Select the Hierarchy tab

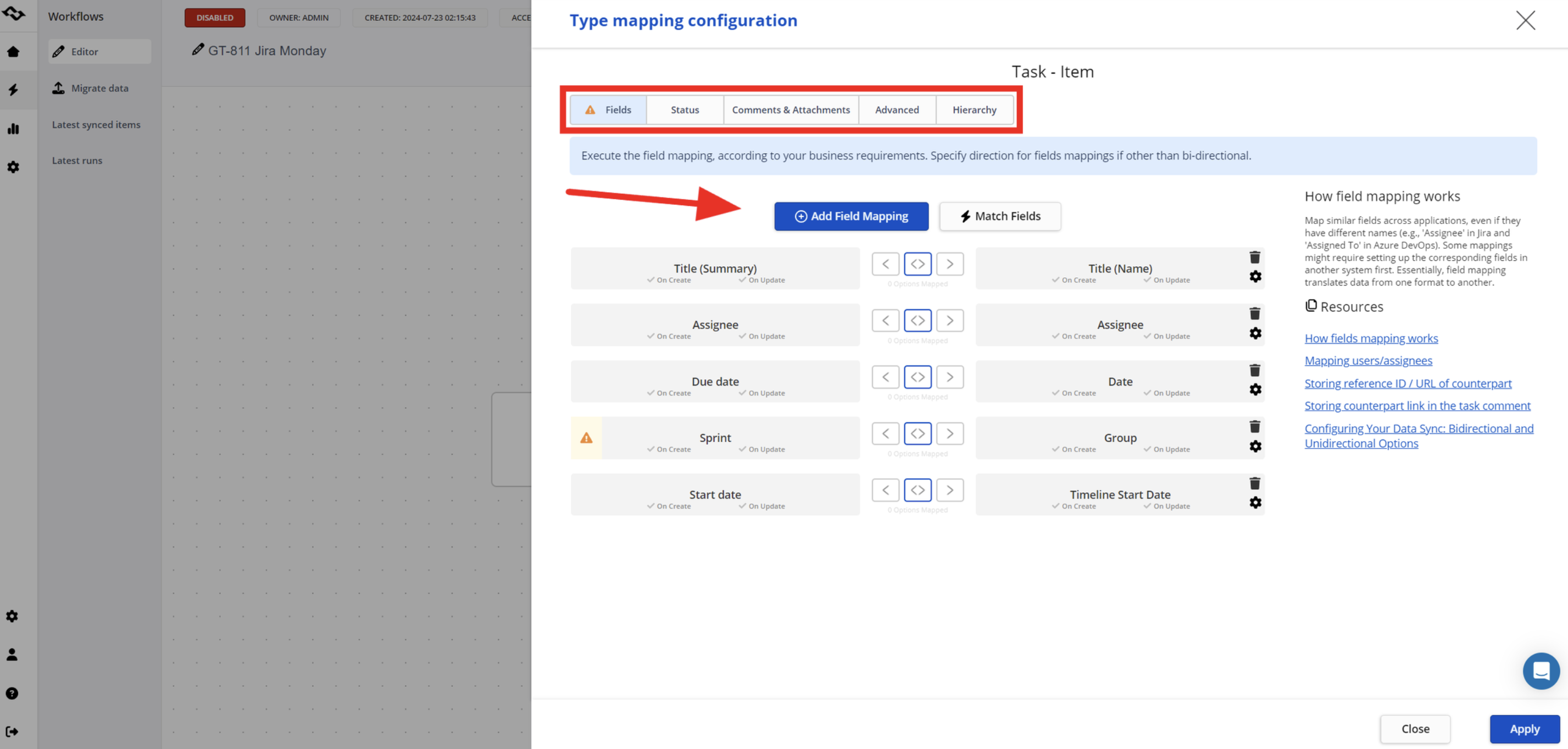[974, 109]
